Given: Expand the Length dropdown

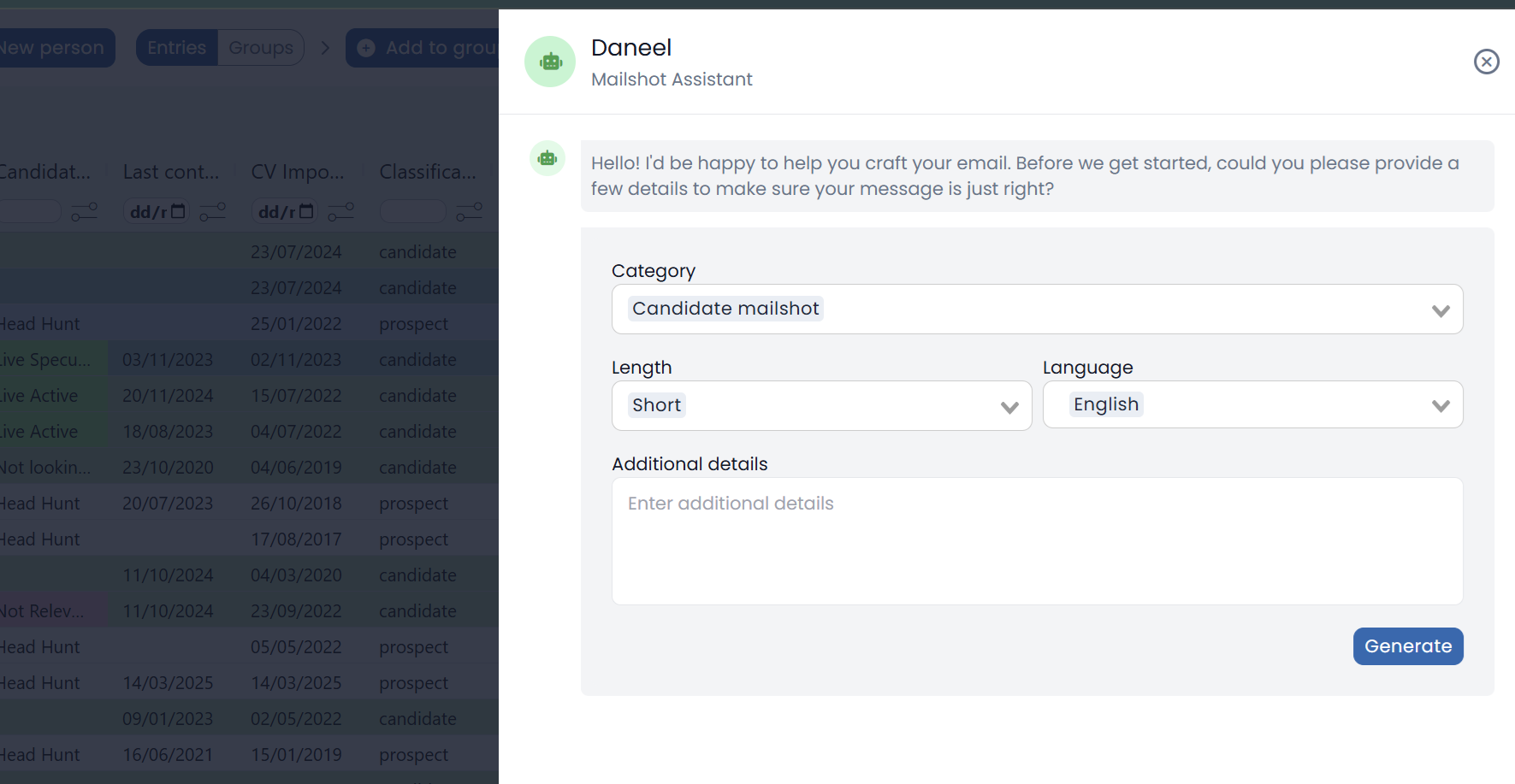Looking at the screenshot, I should tap(1009, 406).
